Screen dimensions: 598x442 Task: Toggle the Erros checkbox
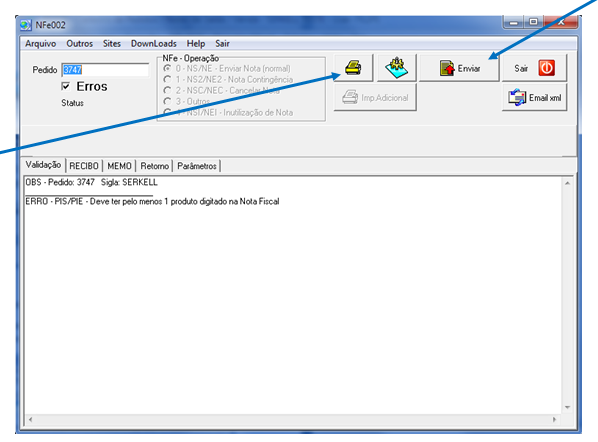[66, 87]
